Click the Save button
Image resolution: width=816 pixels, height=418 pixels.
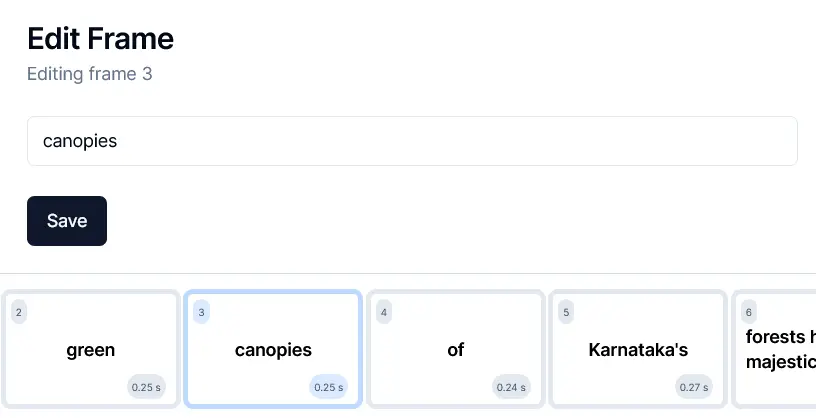[67, 221]
